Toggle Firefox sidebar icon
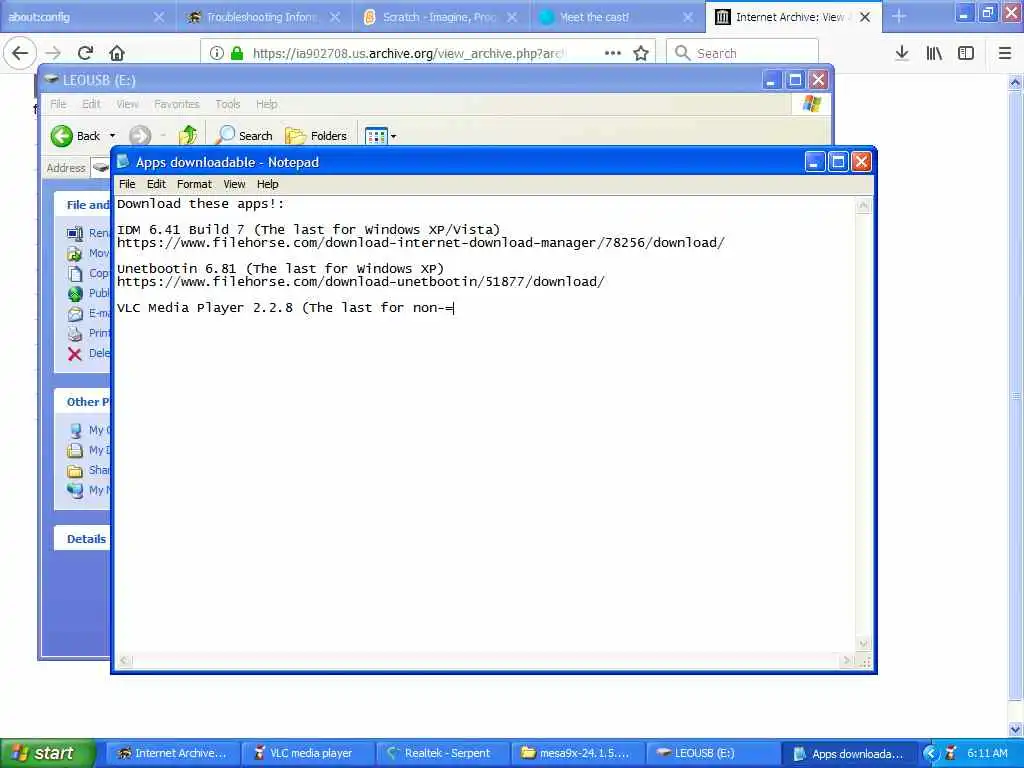The width and height of the screenshot is (1024, 768). pyautogui.click(x=966, y=53)
